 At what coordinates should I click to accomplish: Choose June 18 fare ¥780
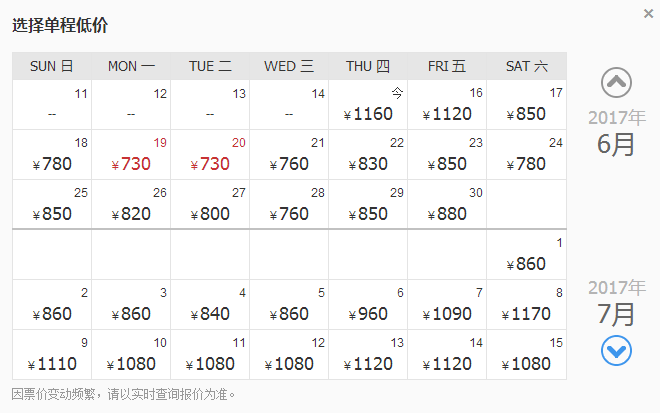(x=52, y=155)
